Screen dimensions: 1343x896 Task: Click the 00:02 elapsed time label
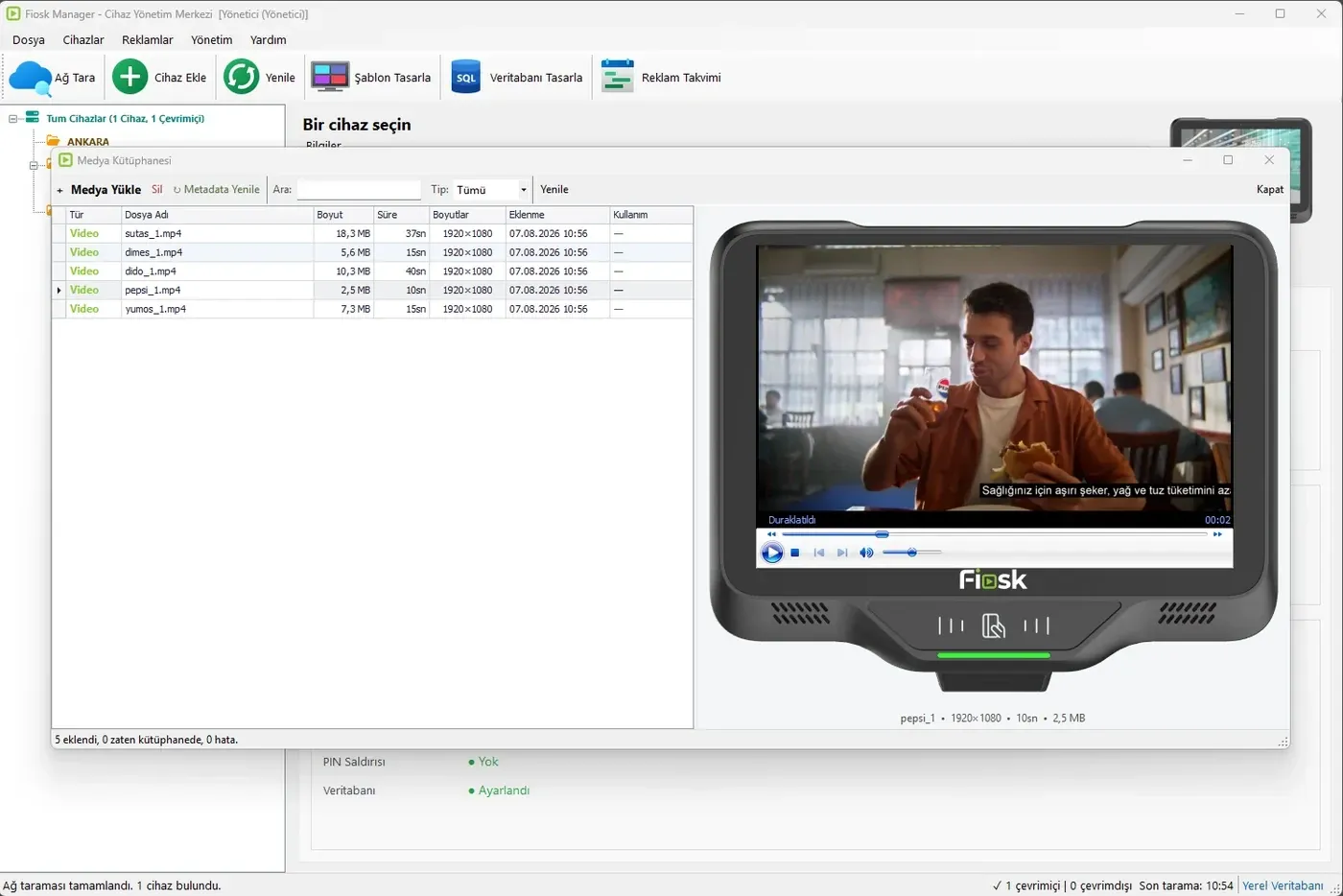(1217, 520)
